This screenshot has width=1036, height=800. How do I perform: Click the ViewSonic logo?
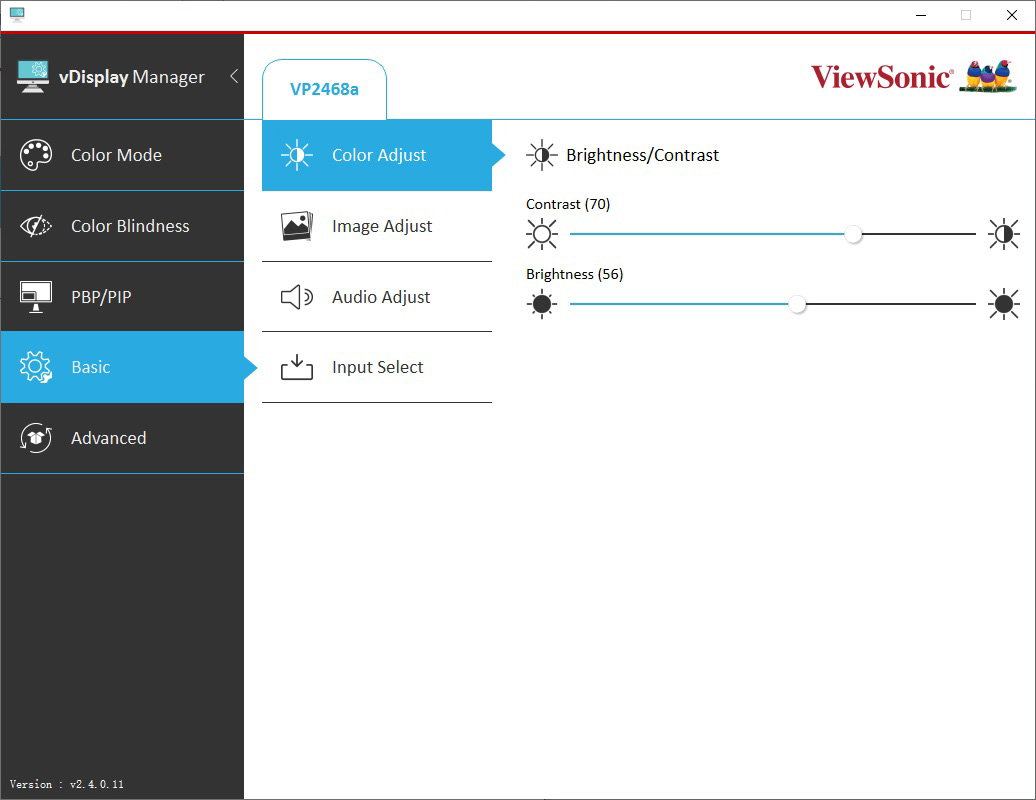[x=881, y=77]
